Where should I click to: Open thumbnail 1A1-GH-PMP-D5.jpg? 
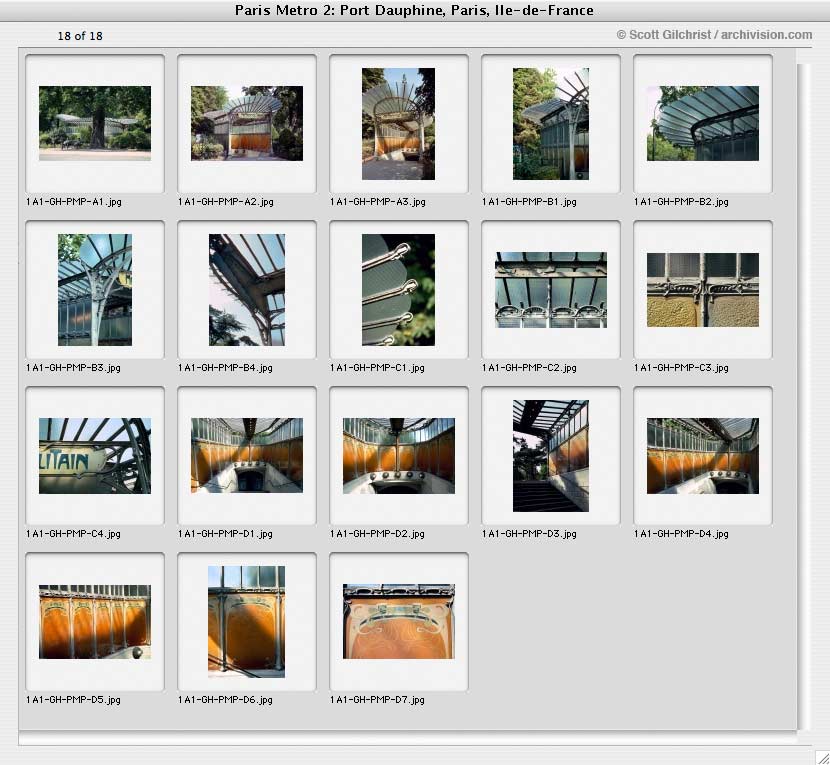click(x=95, y=622)
